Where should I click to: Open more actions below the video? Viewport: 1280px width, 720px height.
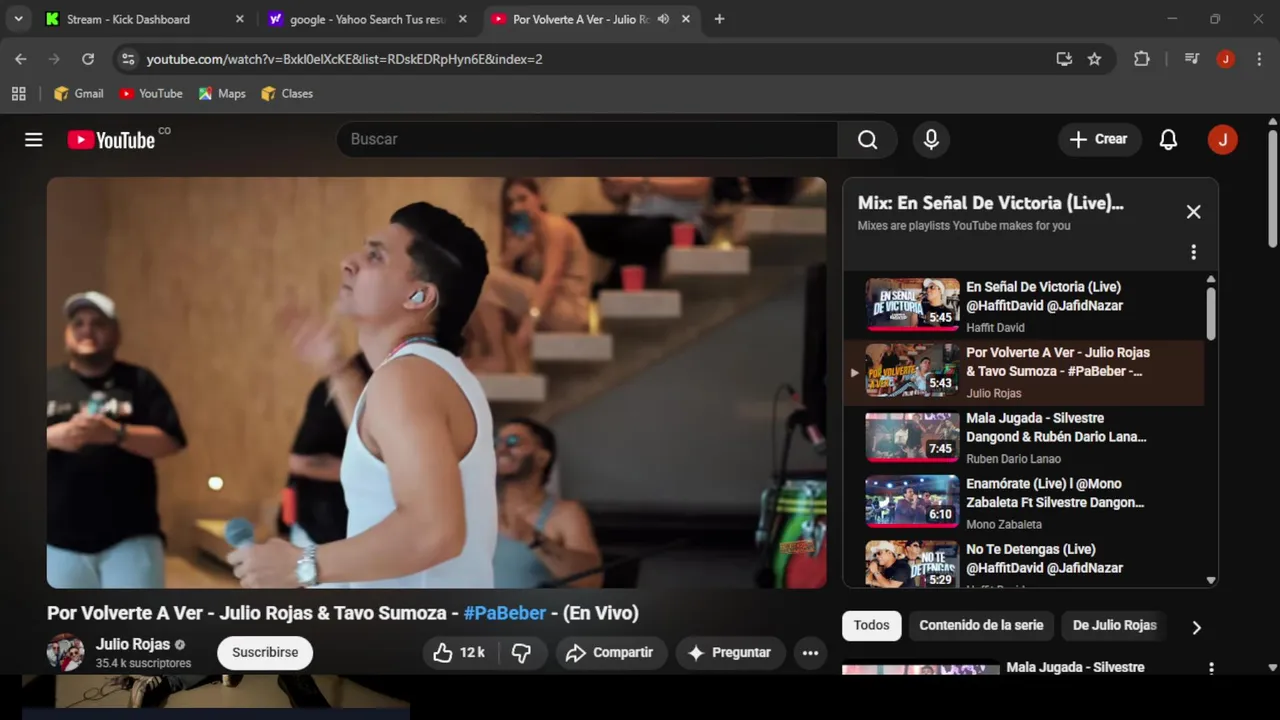click(x=810, y=653)
